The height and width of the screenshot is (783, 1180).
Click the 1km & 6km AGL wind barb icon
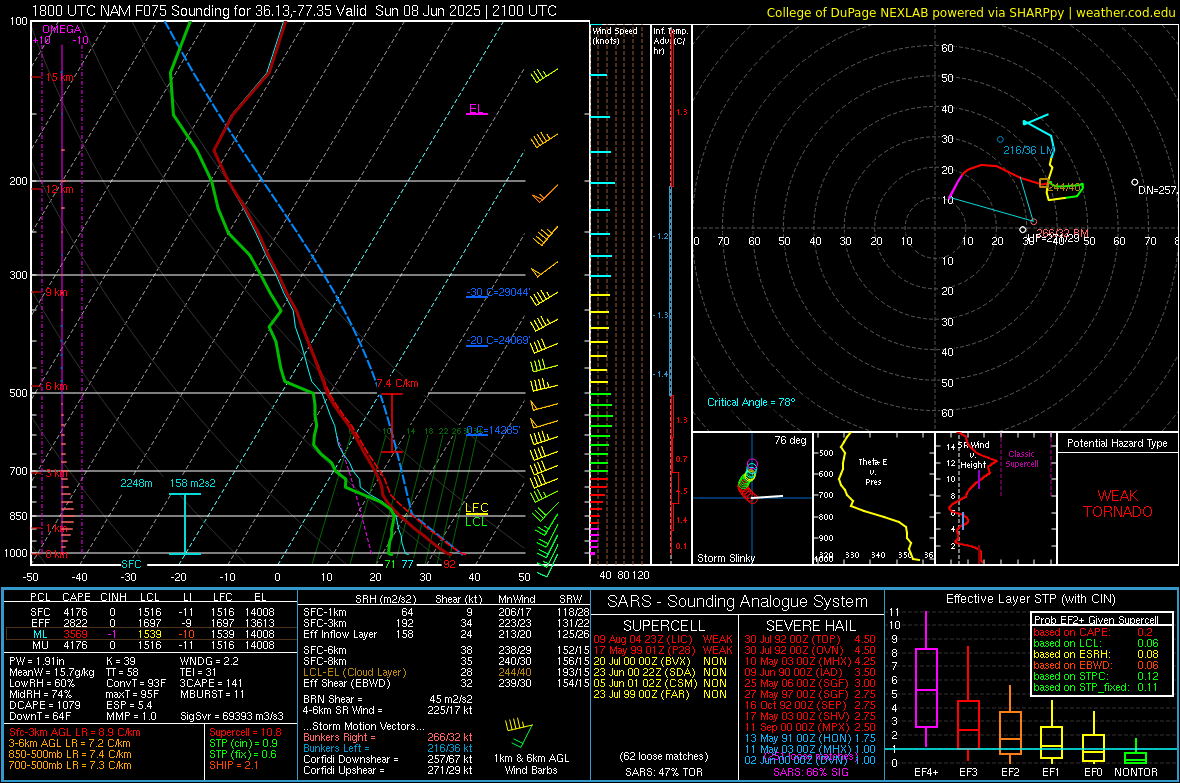[519, 734]
